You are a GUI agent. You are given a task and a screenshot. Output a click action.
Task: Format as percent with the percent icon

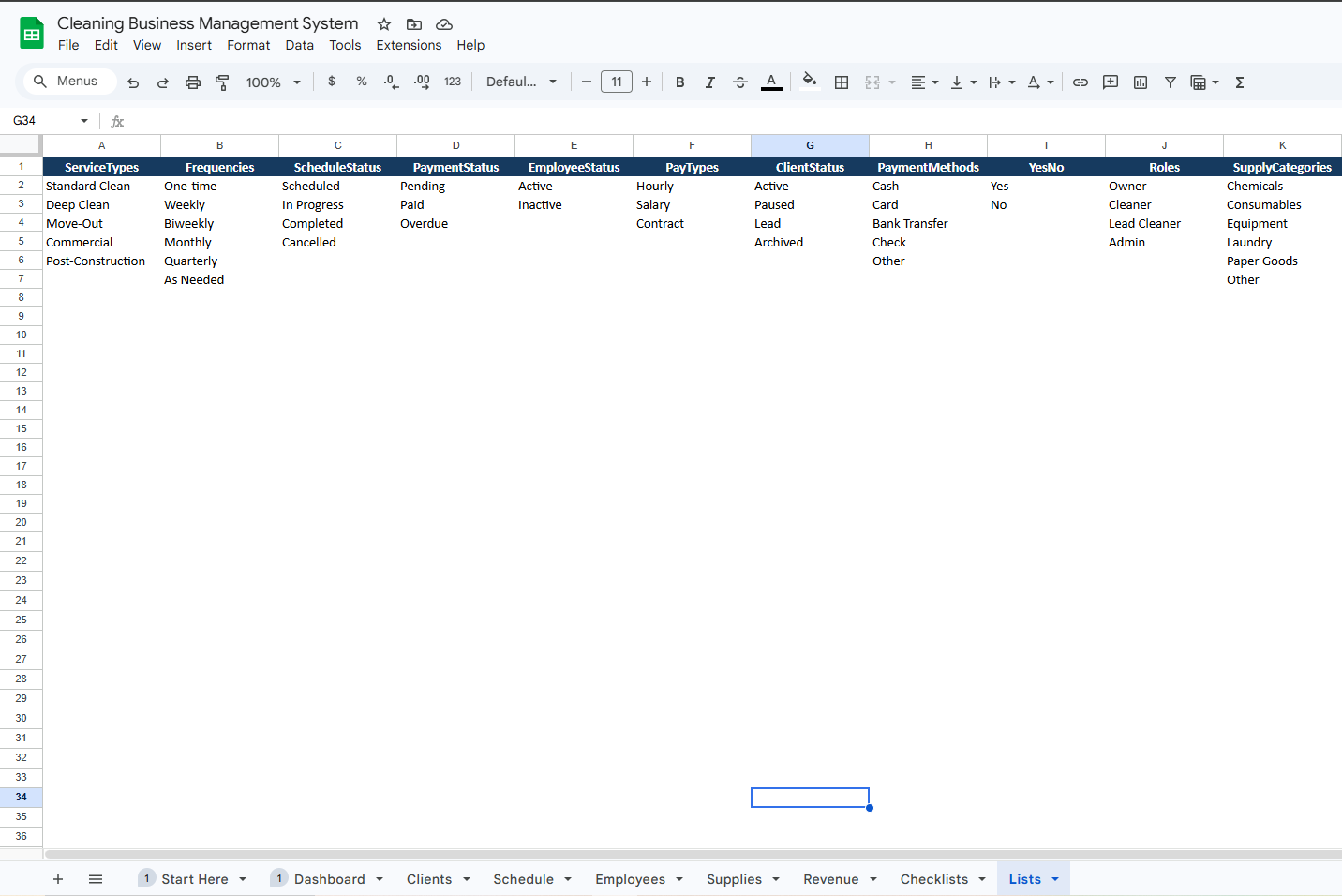point(362,82)
